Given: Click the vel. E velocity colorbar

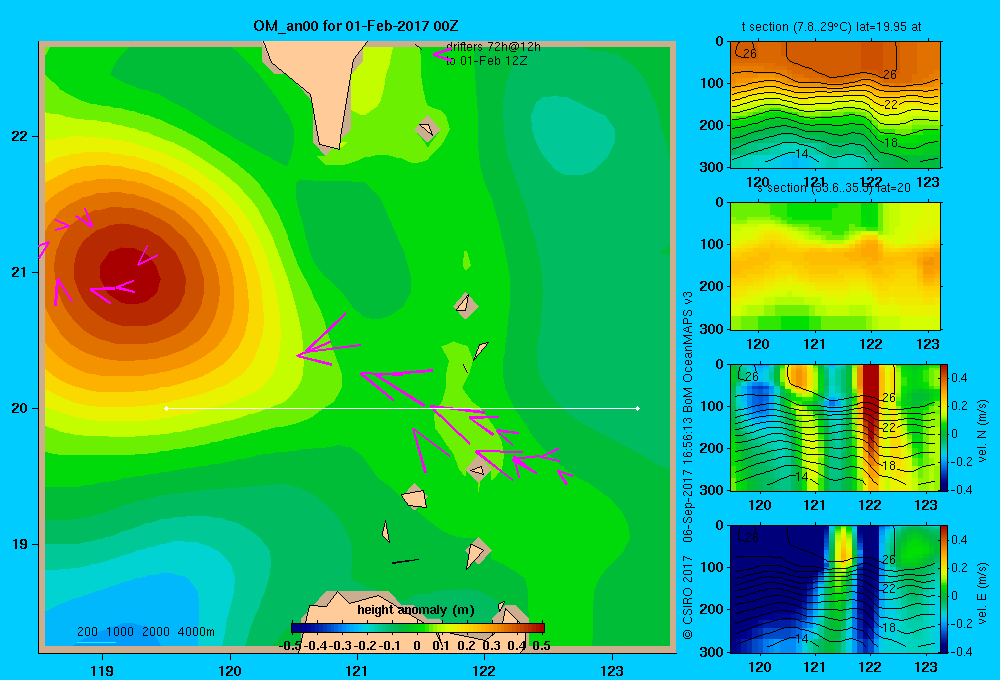Looking at the screenshot, I should pyautogui.click(x=944, y=589).
